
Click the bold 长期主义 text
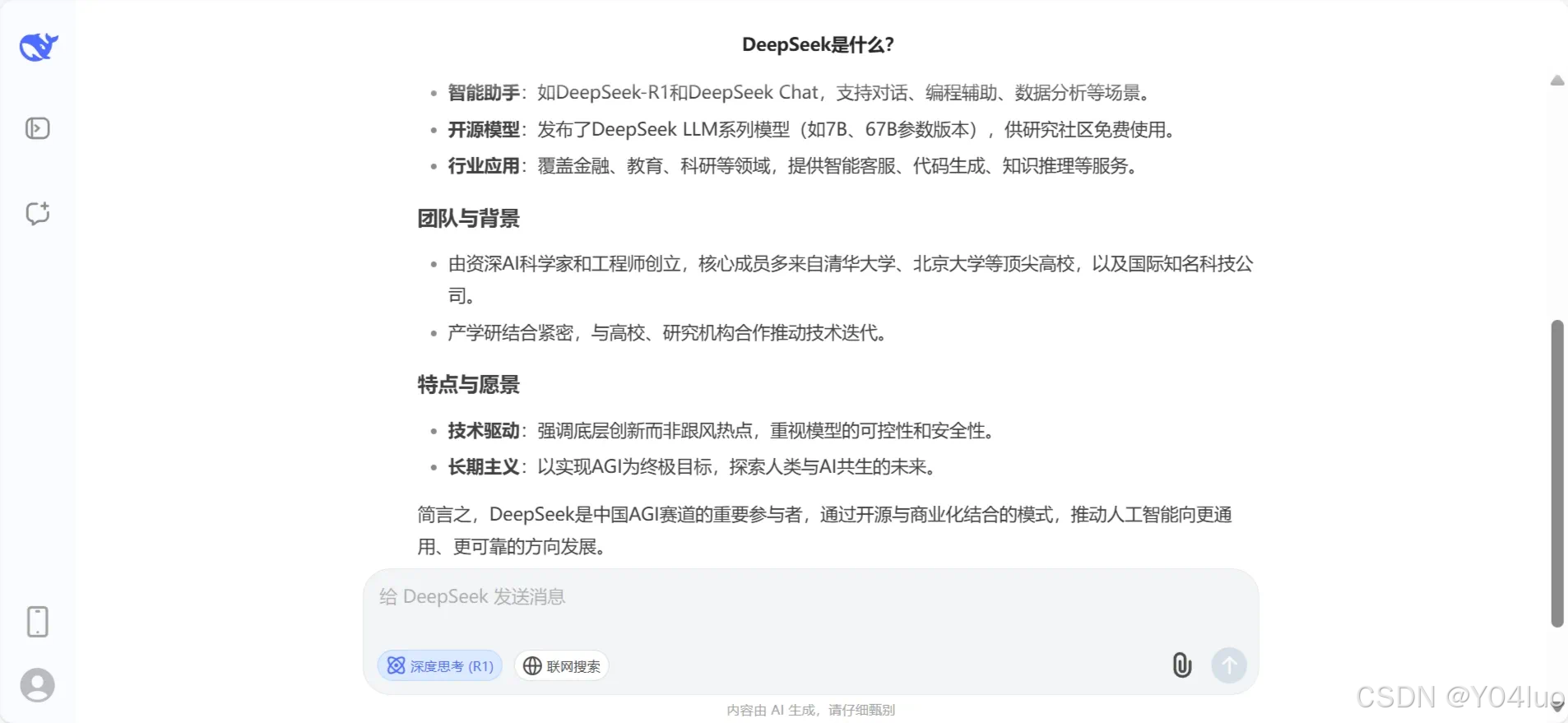(x=484, y=467)
